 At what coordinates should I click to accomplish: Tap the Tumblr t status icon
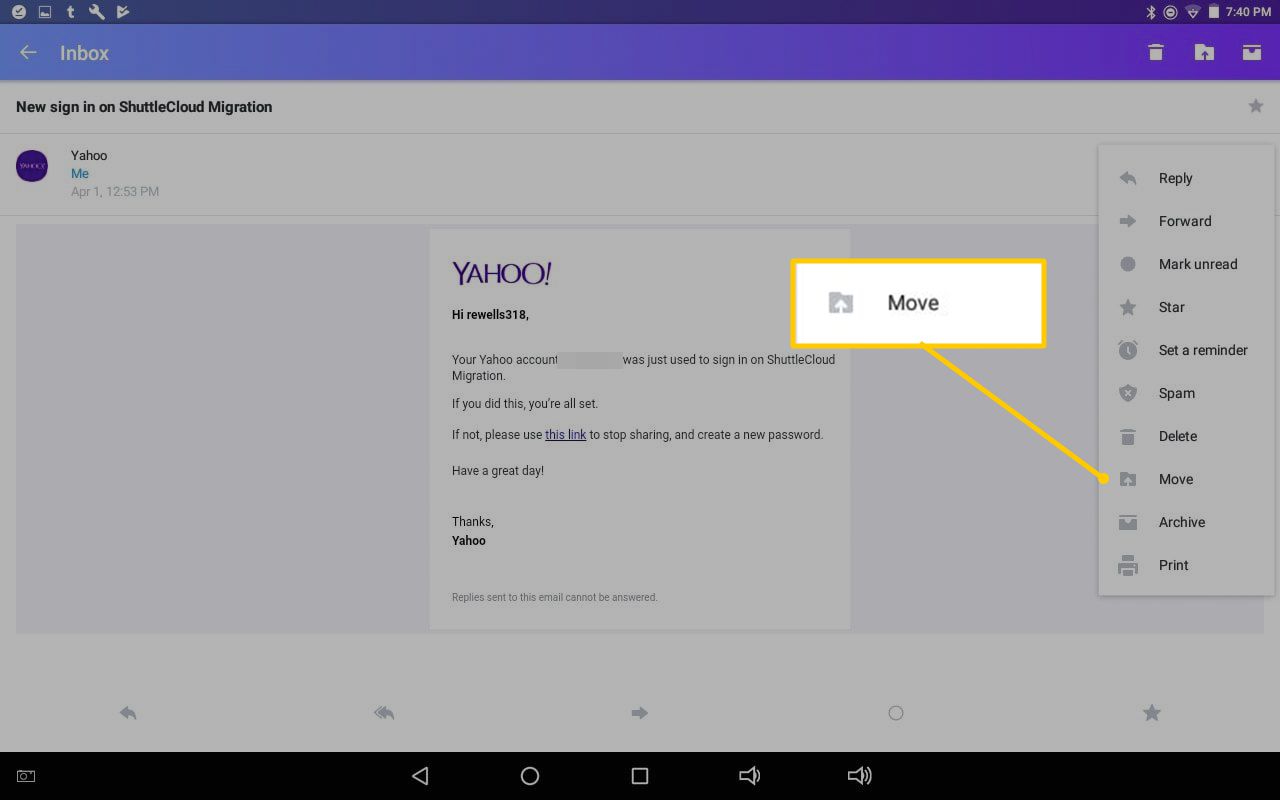[x=70, y=12]
